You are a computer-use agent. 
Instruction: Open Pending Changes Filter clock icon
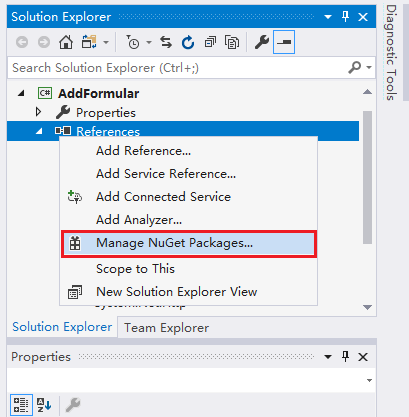click(133, 42)
